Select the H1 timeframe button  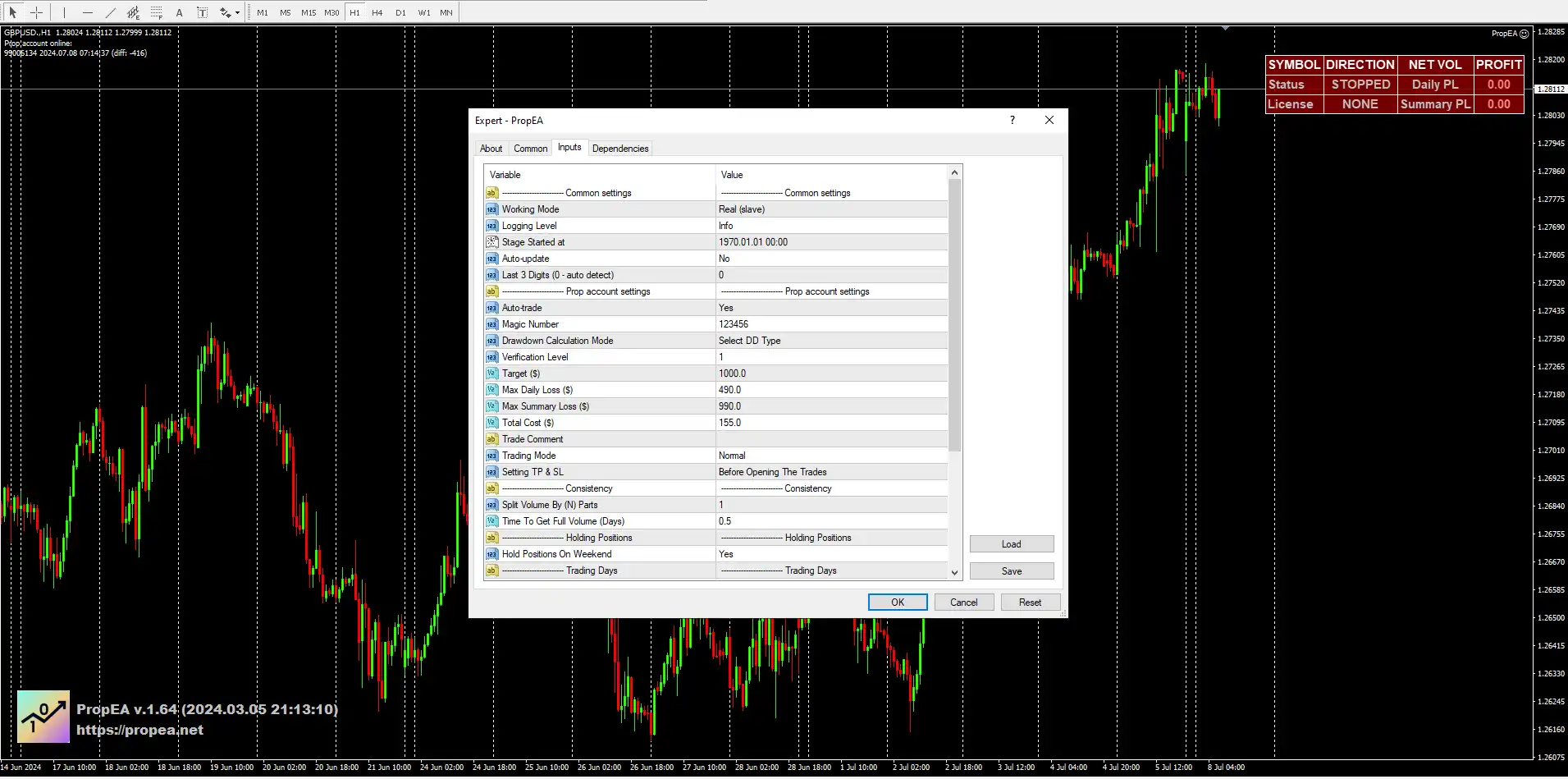354,12
